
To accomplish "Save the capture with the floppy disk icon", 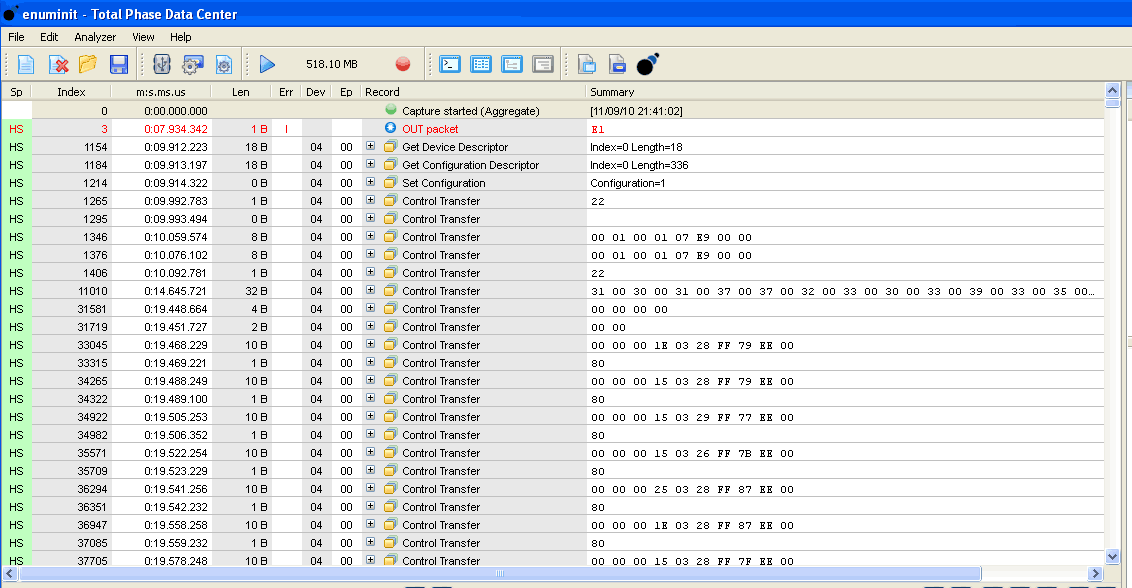I will tap(118, 64).
